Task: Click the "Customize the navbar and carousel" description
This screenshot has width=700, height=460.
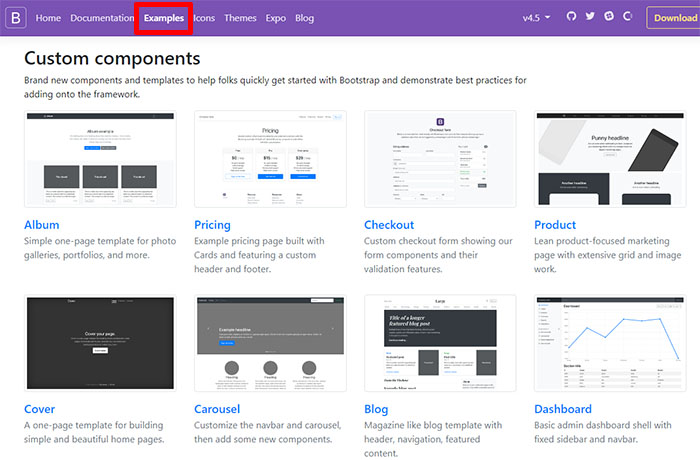Action: pos(267,432)
